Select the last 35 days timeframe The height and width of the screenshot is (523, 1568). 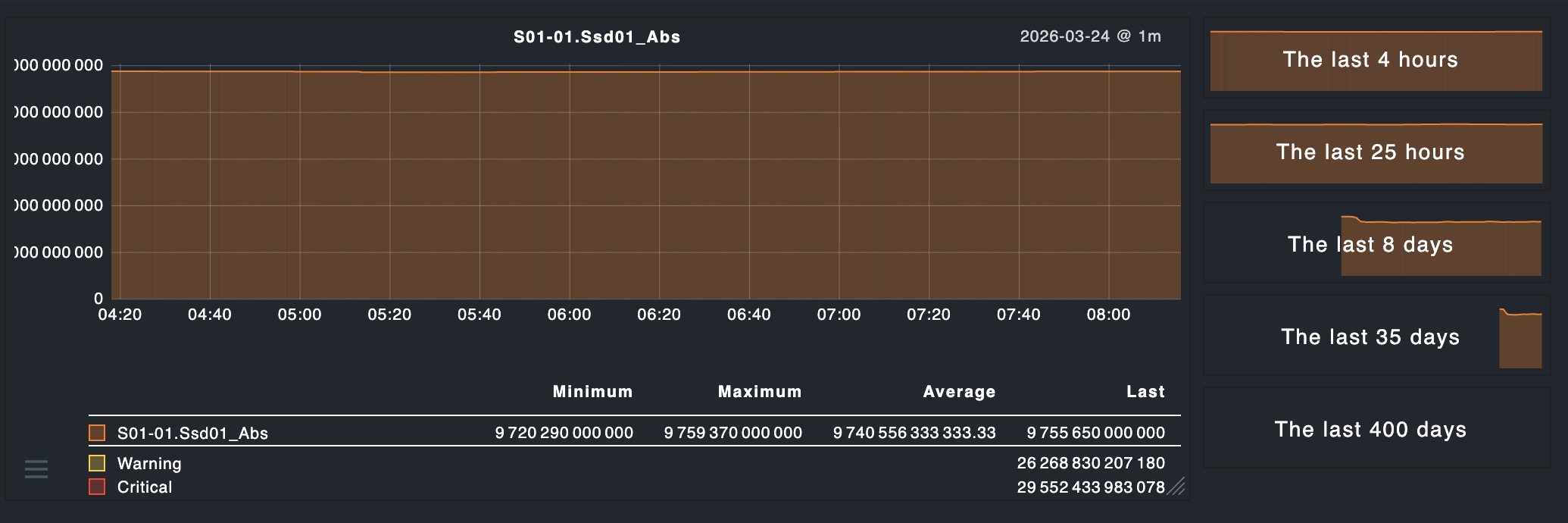point(1376,337)
